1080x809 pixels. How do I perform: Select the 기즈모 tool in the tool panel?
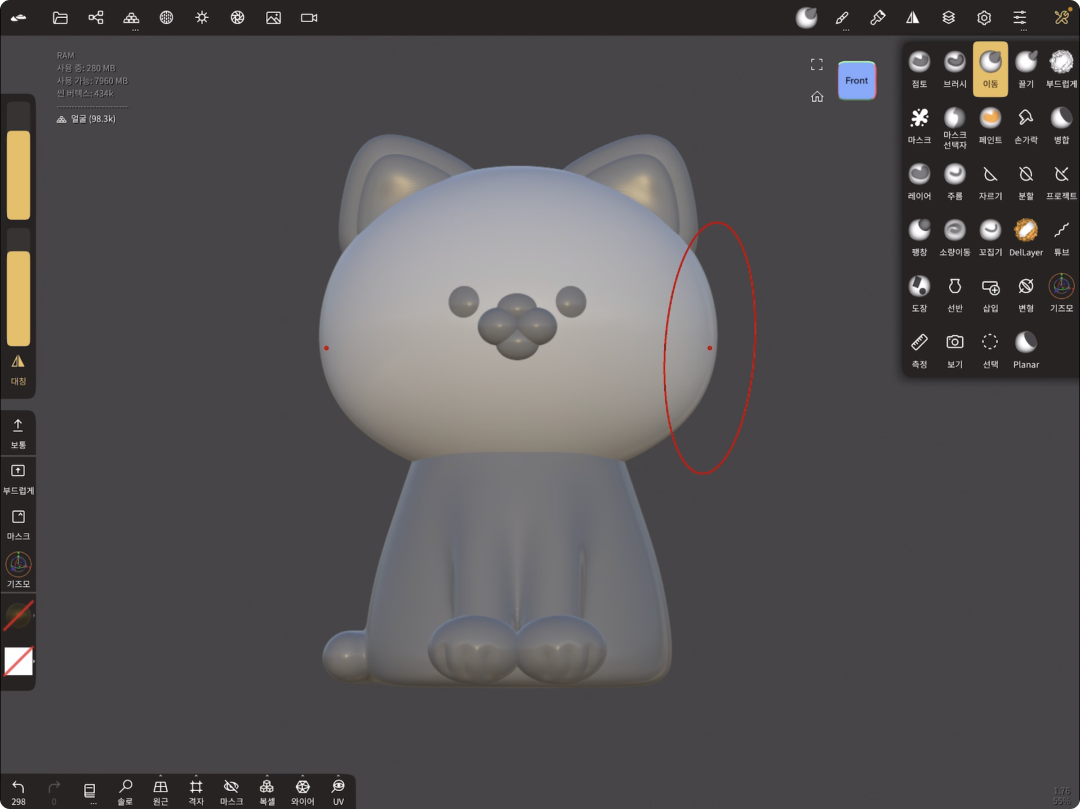pos(1061,294)
